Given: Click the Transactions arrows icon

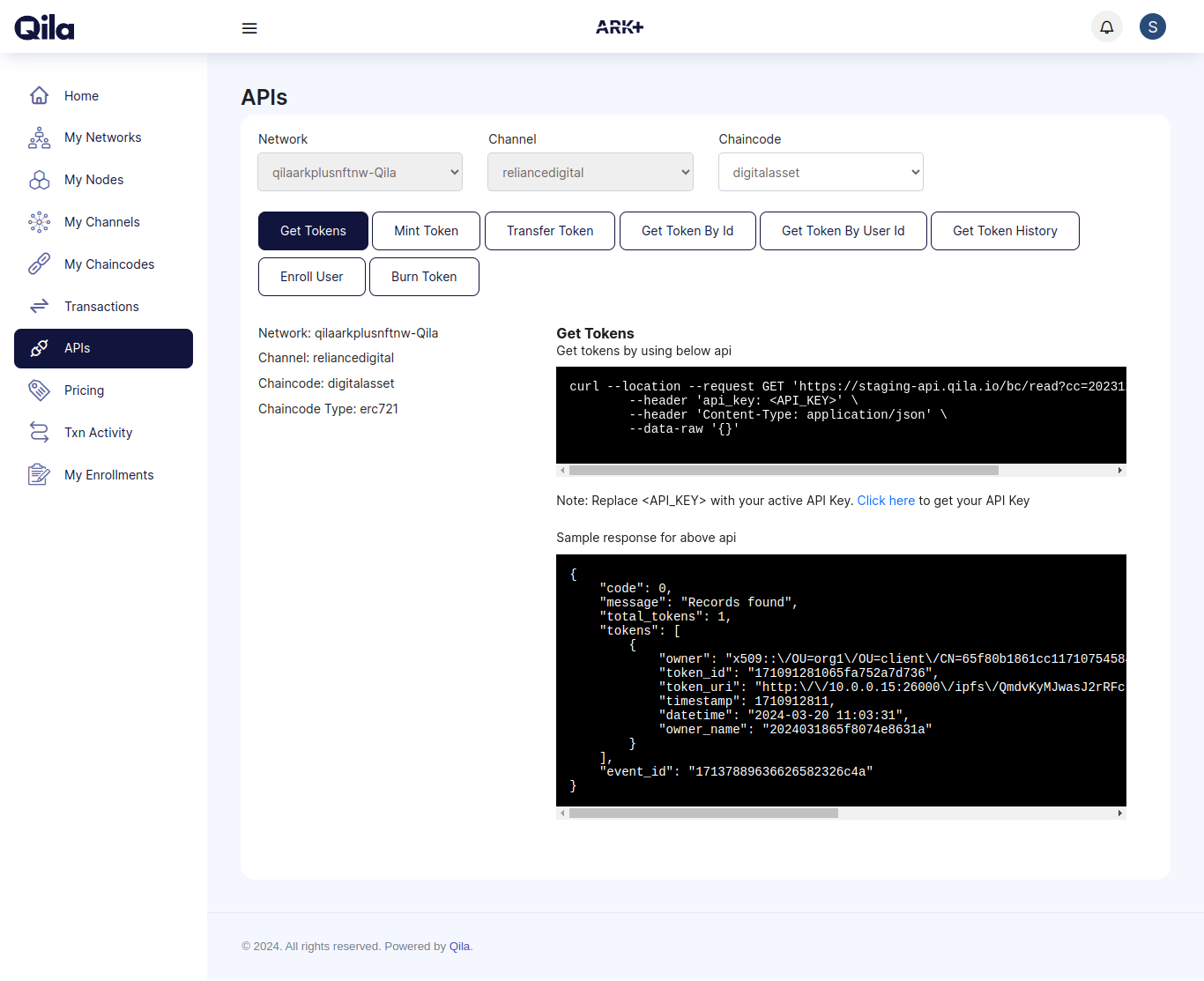Looking at the screenshot, I should coord(40,306).
